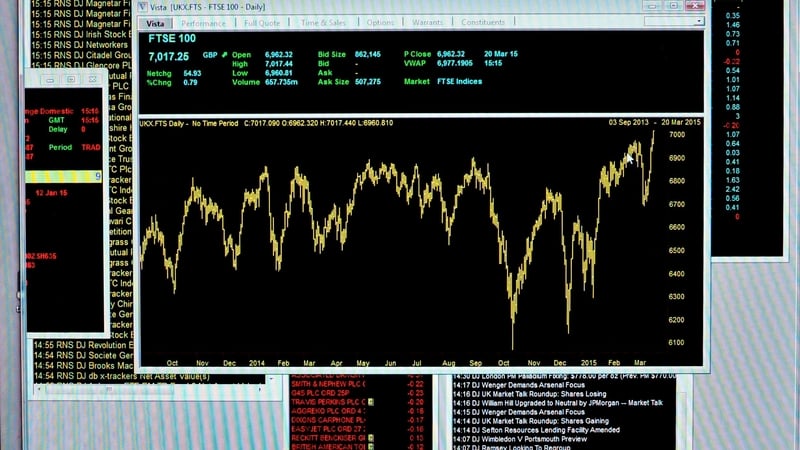Click the 2015 label on chart time axis
Screen dimensions: 800x450
(588, 363)
